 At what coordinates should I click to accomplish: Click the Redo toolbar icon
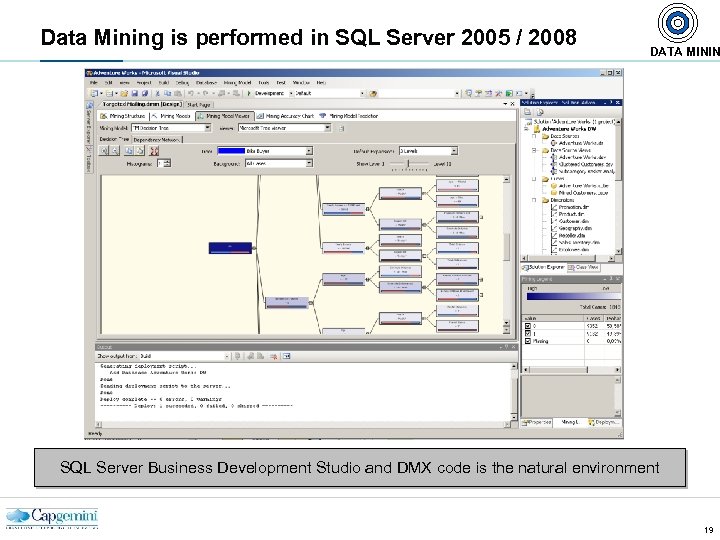tap(205, 94)
